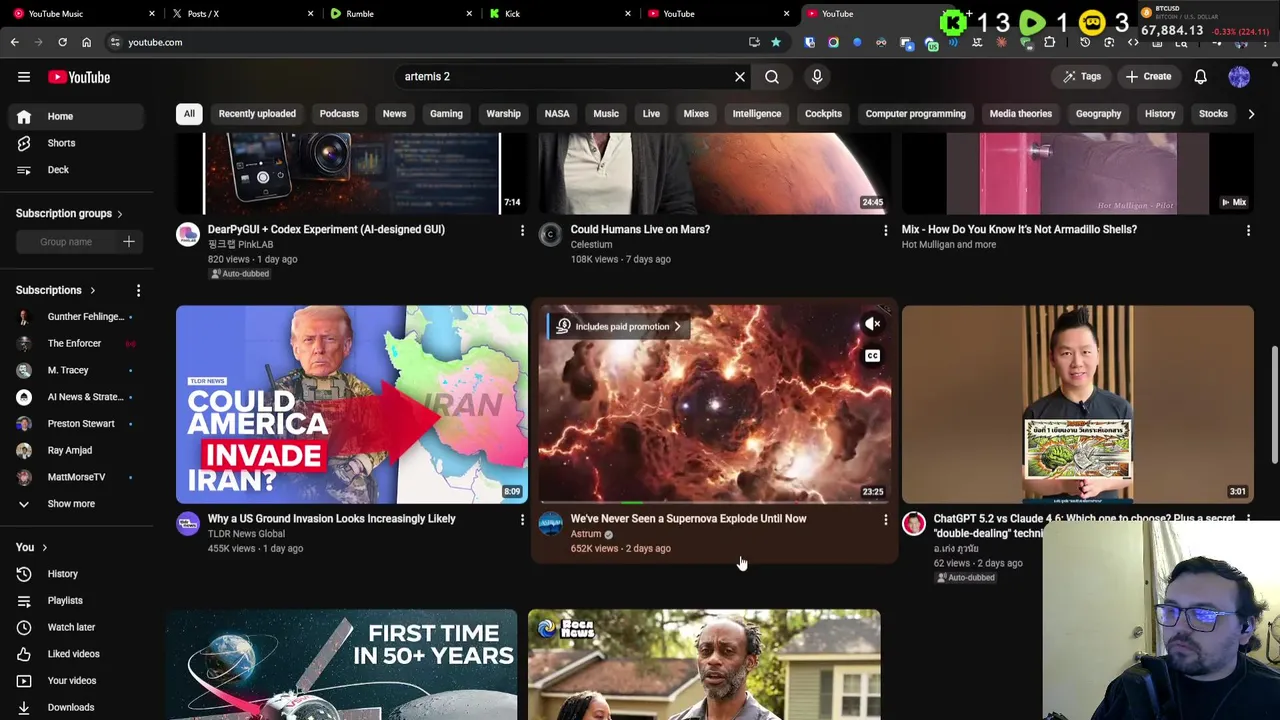Click the Group name input field
This screenshot has width=1280, height=720.
click(66, 242)
